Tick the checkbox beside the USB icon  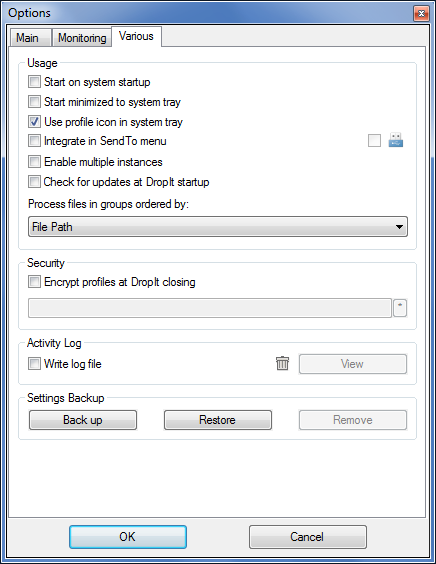374,141
